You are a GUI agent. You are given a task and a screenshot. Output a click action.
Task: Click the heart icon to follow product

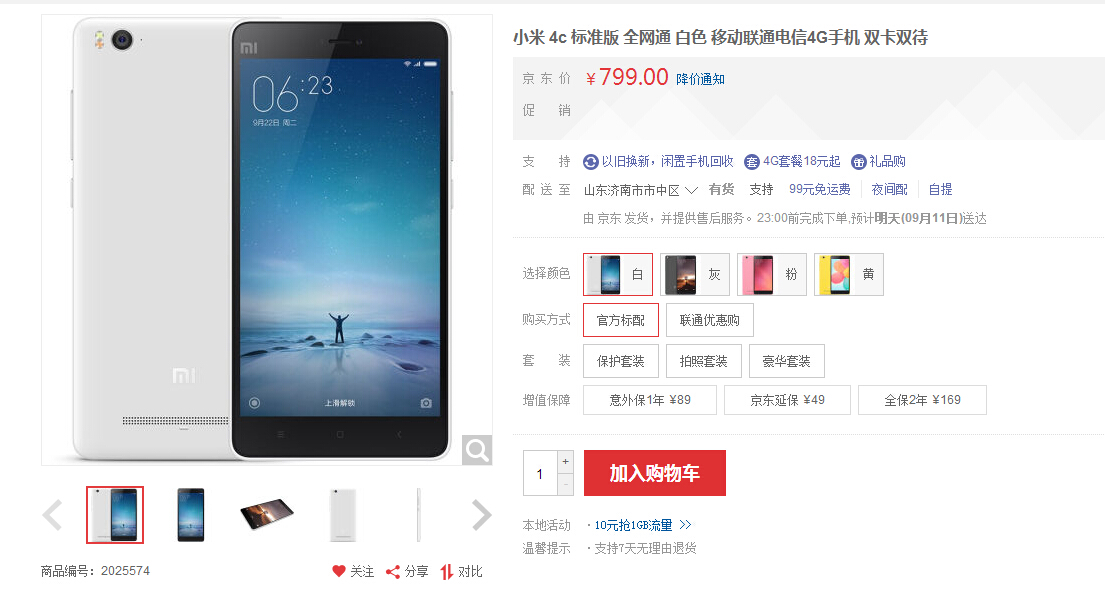(339, 571)
